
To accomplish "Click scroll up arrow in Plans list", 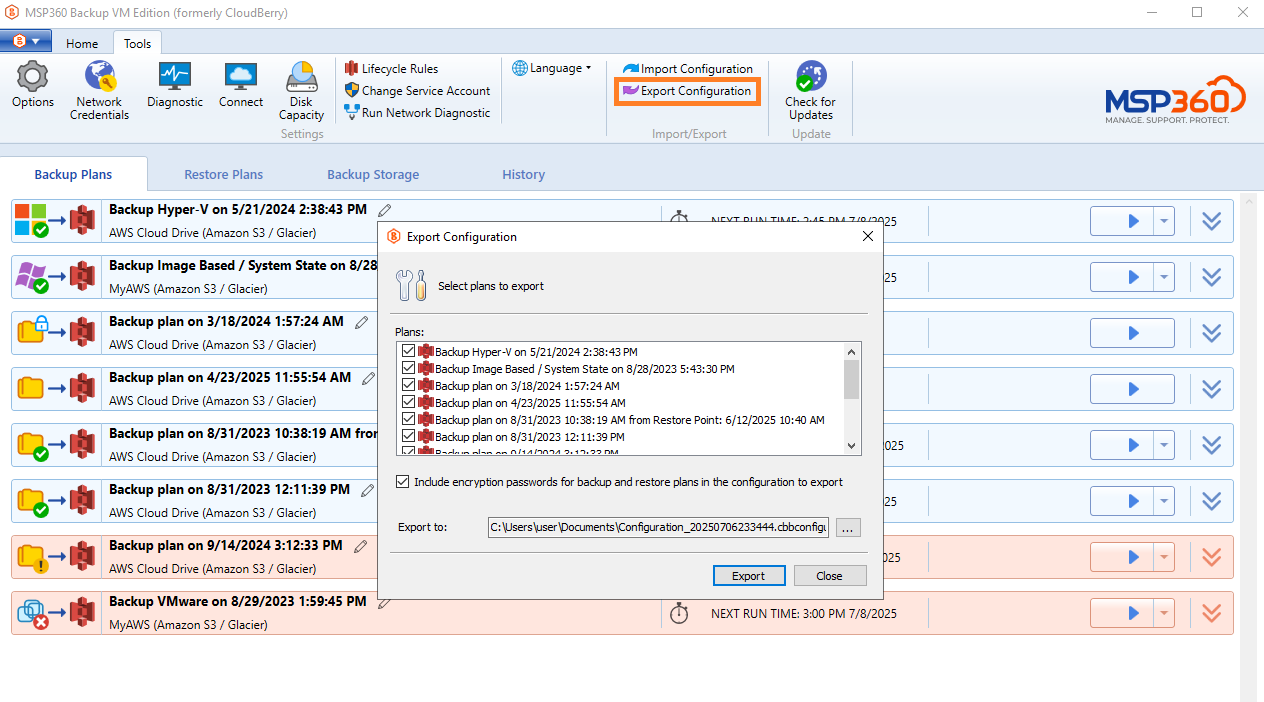I will point(852,351).
